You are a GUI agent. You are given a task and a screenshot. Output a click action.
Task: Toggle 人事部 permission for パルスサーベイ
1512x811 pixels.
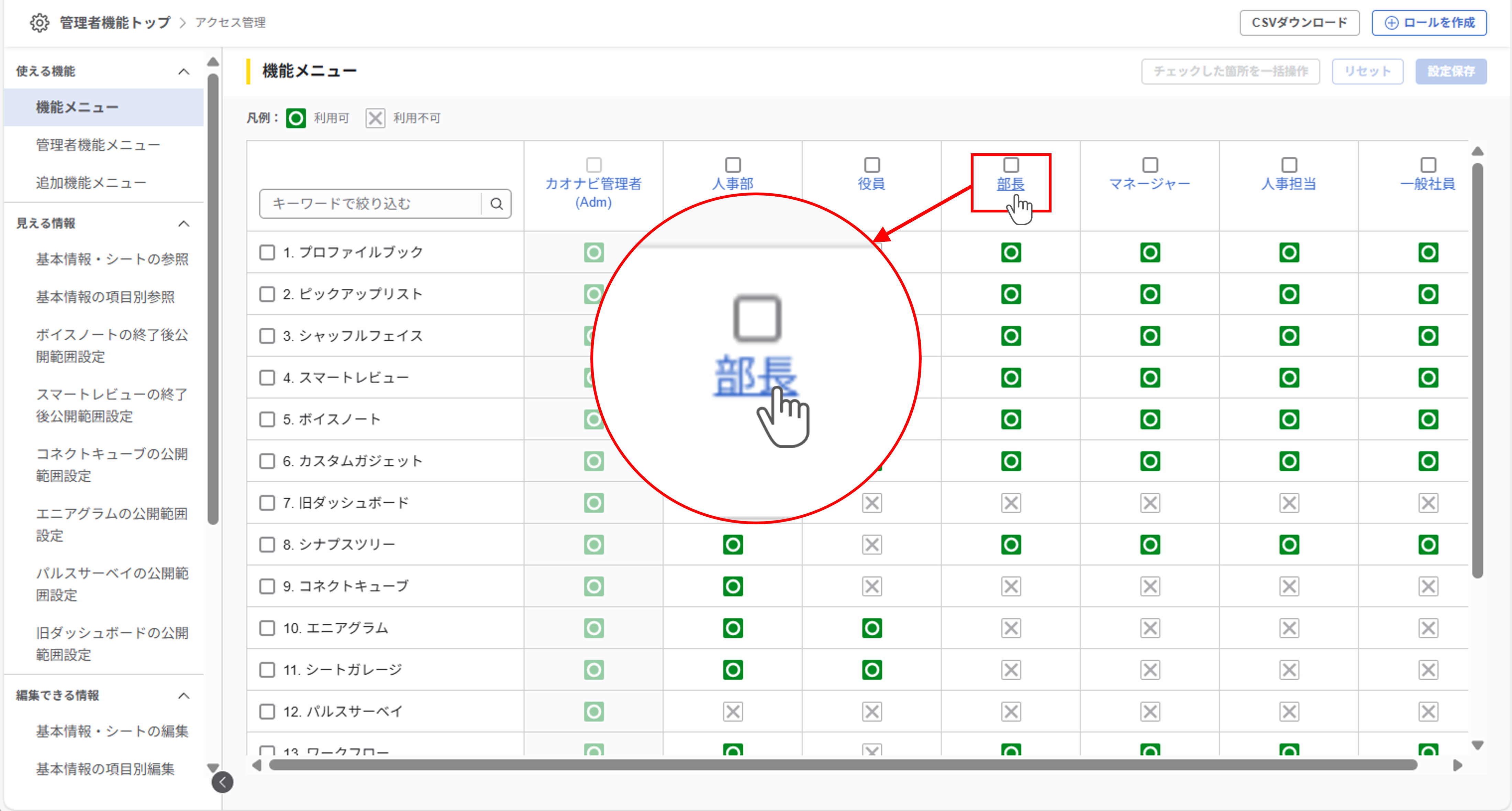[x=733, y=712]
